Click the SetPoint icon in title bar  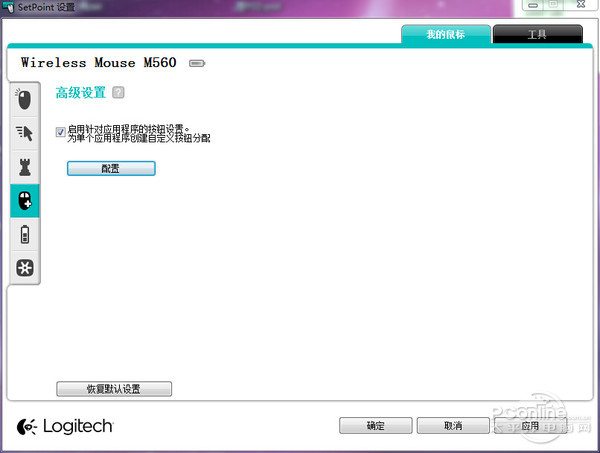8,7
